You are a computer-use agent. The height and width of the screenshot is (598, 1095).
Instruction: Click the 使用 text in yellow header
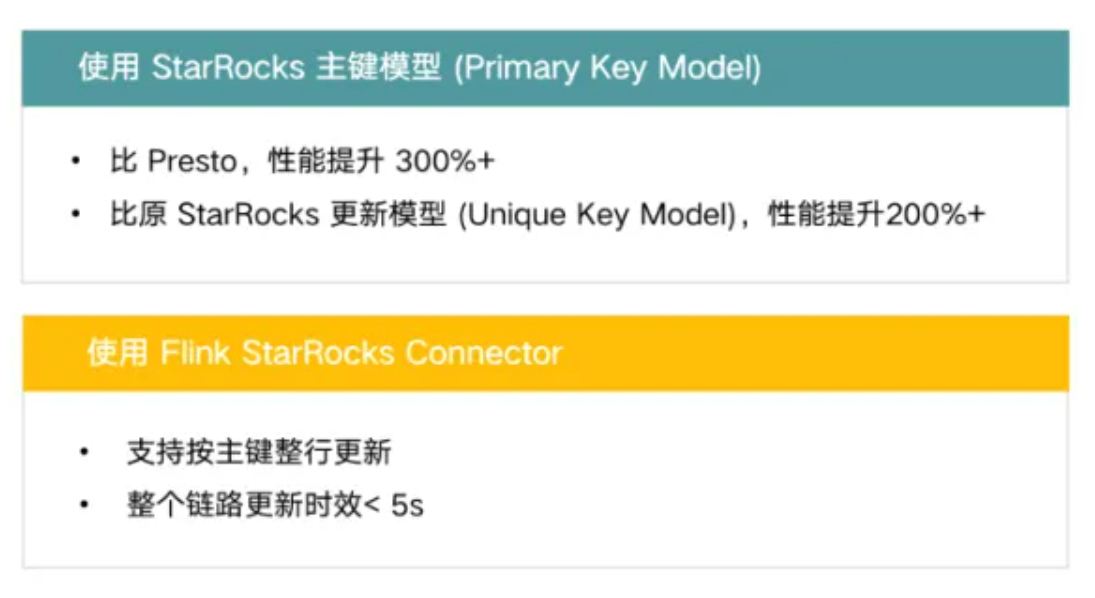117,353
